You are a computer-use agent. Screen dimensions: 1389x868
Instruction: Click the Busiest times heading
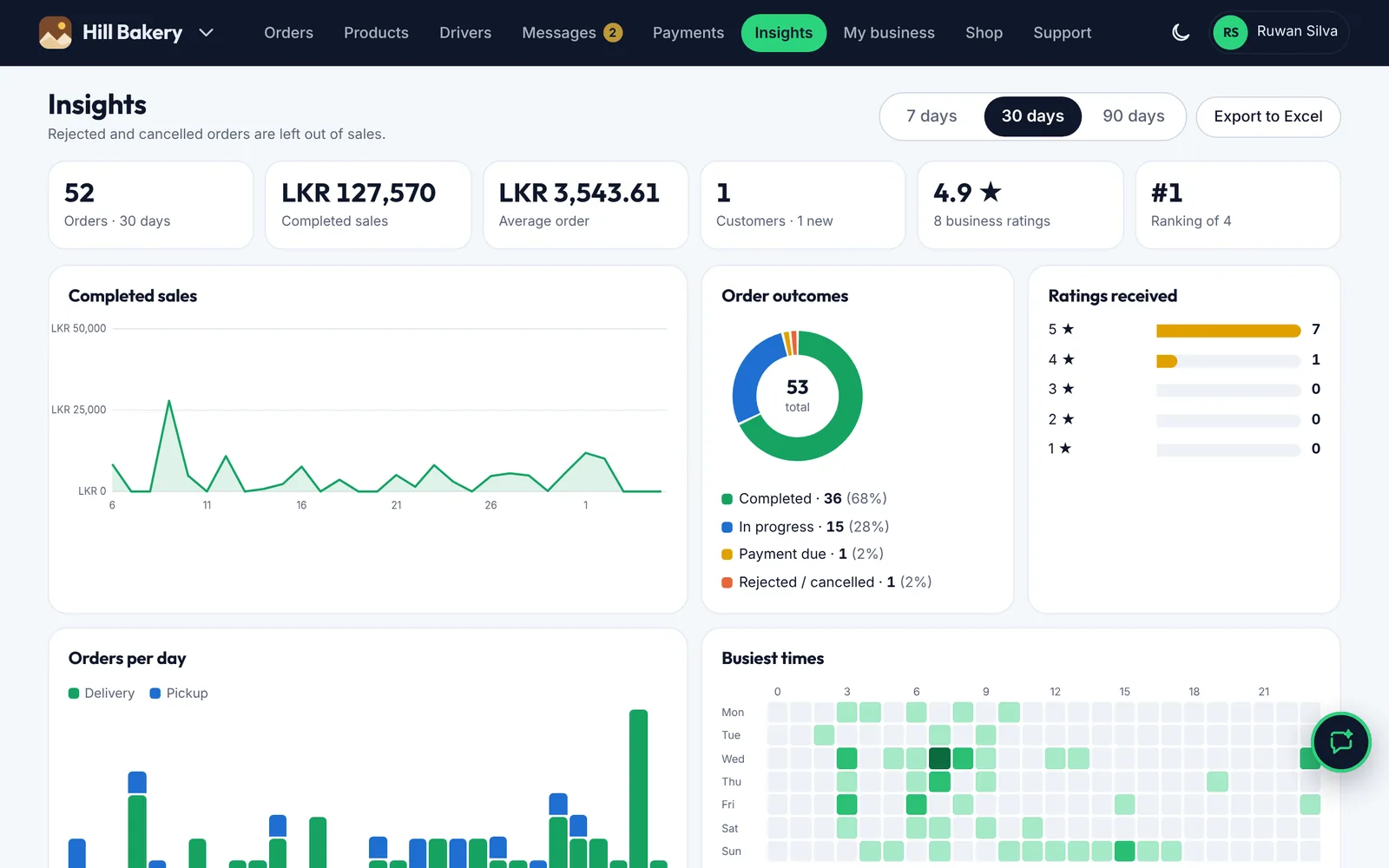pos(773,659)
